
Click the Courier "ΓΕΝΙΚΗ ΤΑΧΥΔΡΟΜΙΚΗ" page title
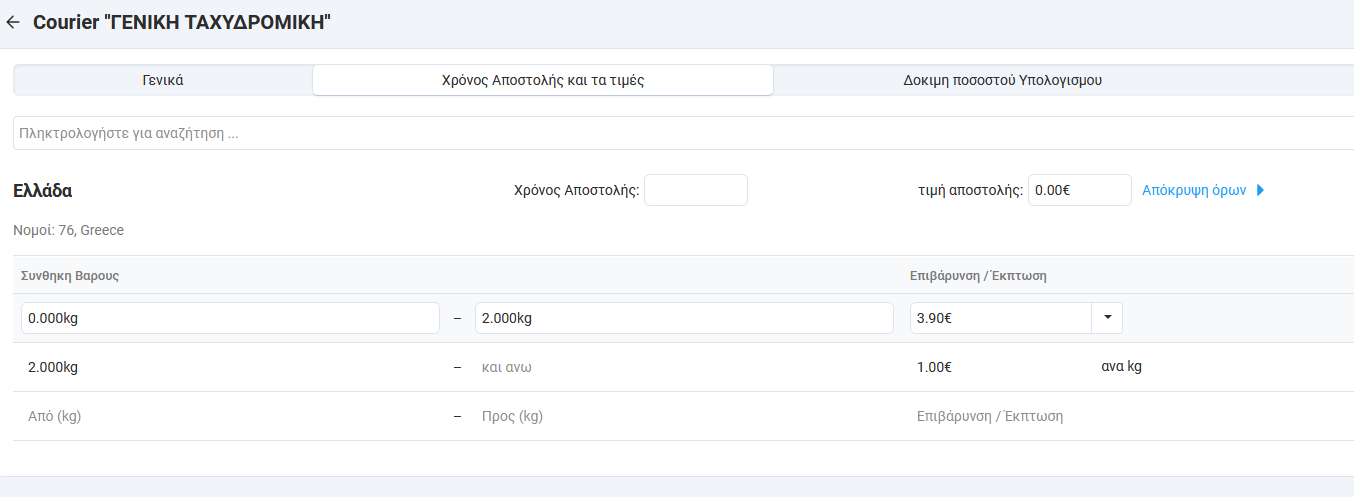pyautogui.click(x=182, y=22)
